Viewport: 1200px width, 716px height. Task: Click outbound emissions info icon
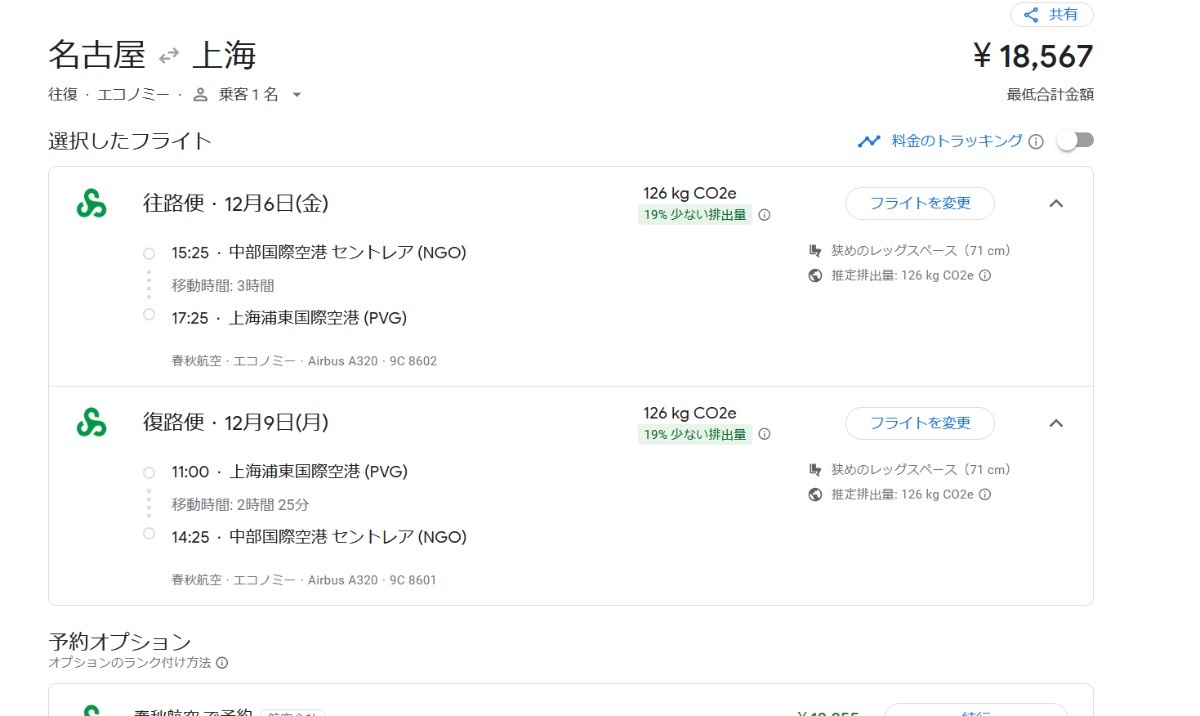point(765,215)
